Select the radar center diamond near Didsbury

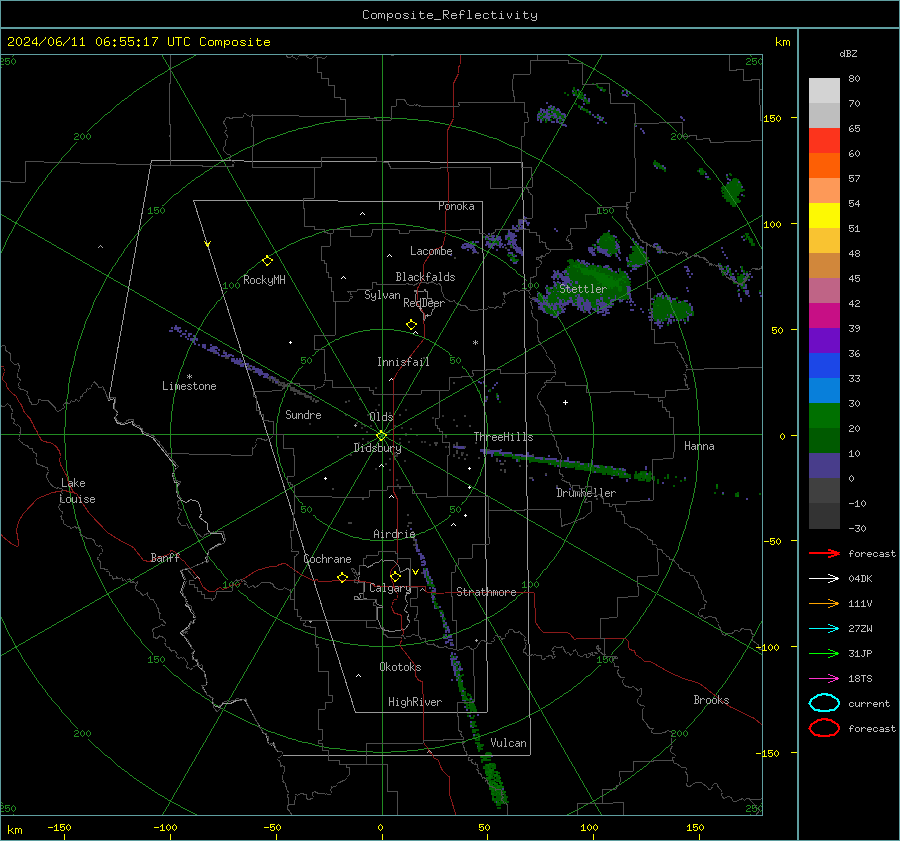(382, 436)
